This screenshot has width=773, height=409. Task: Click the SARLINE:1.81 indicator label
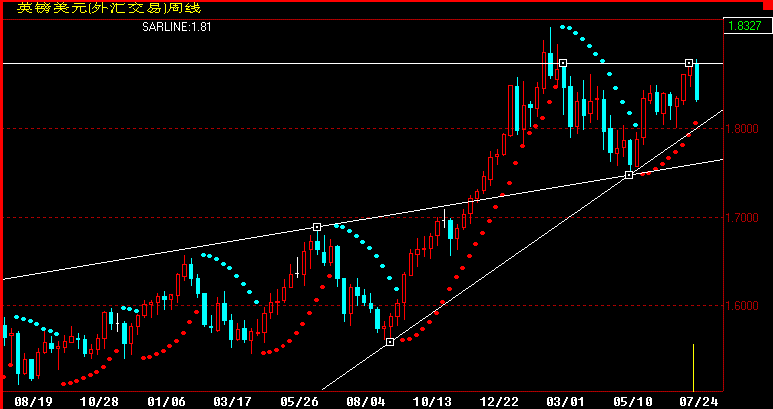(177, 27)
